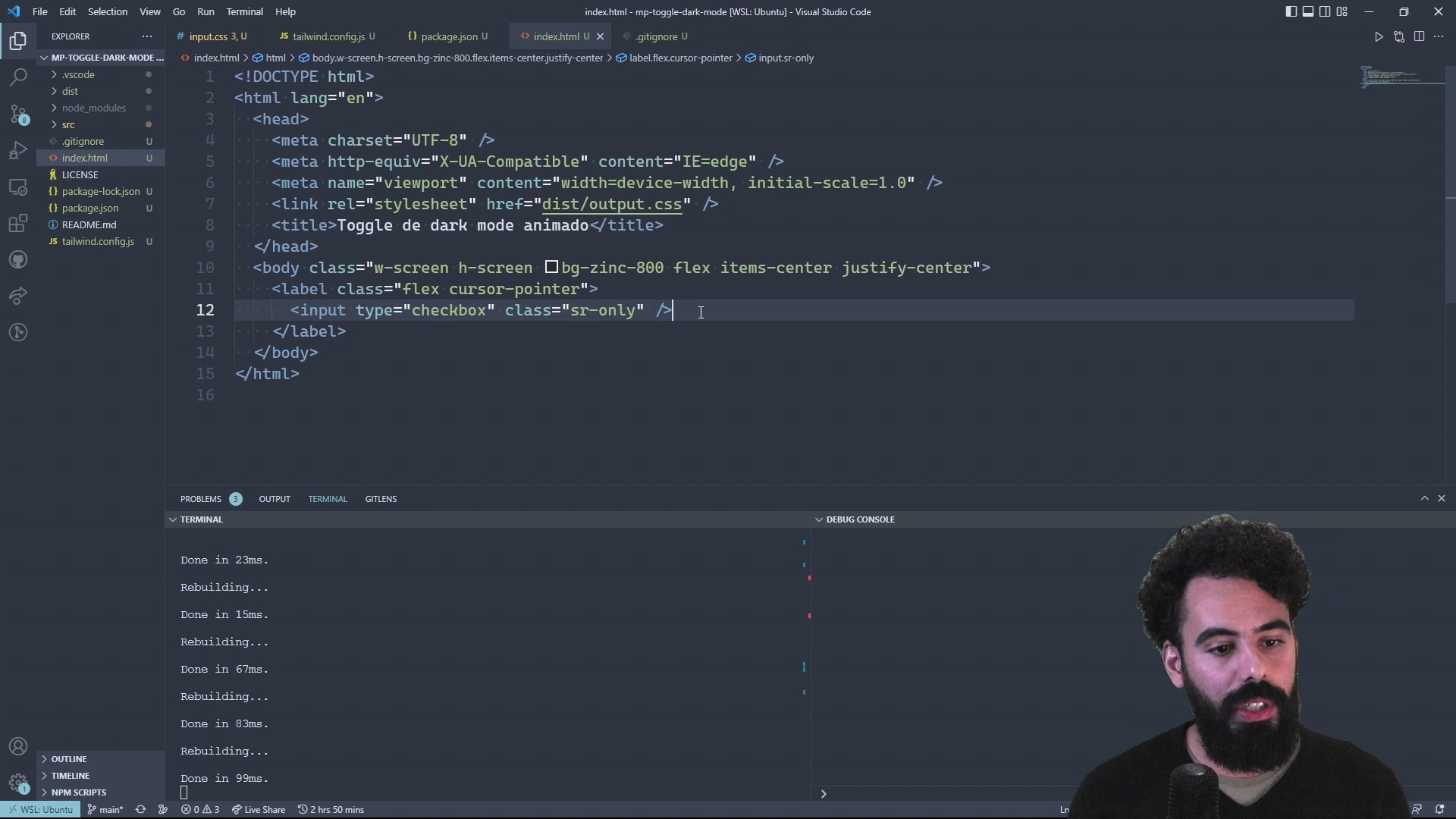Toggle the Panel layout button
1456x819 pixels.
pyautogui.click(x=1307, y=11)
